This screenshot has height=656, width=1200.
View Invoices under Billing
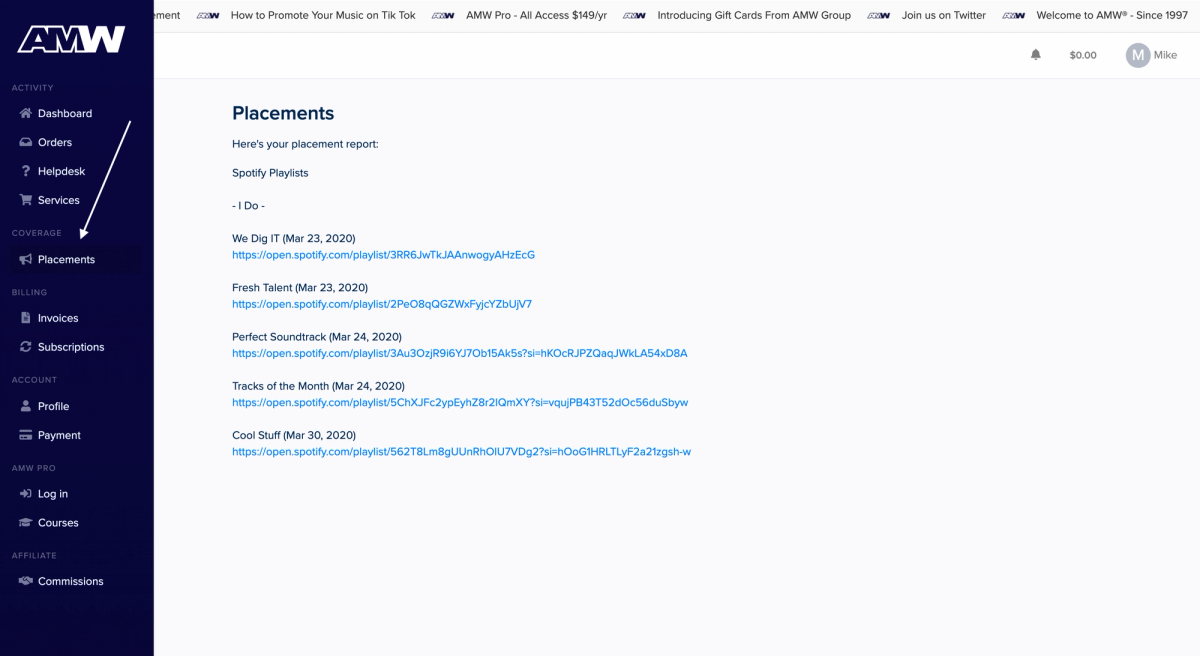58,318
